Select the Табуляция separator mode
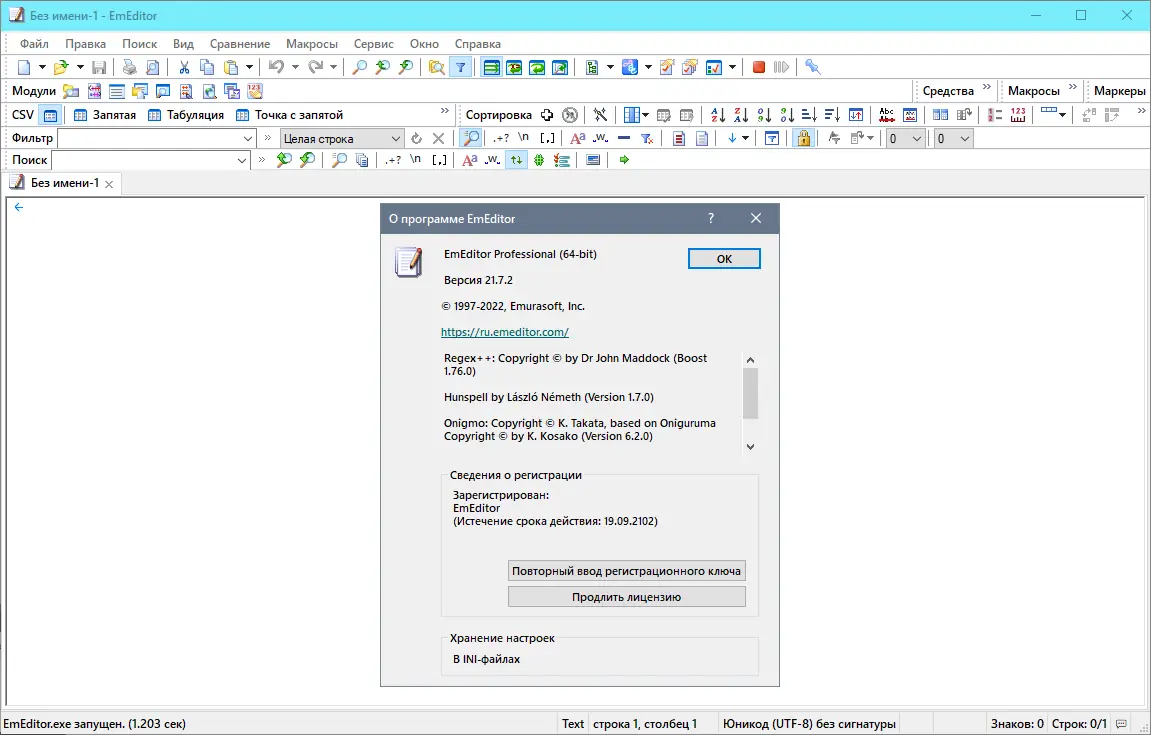The width and height of the screenshot is (1151, 735). tap(186, 115)
